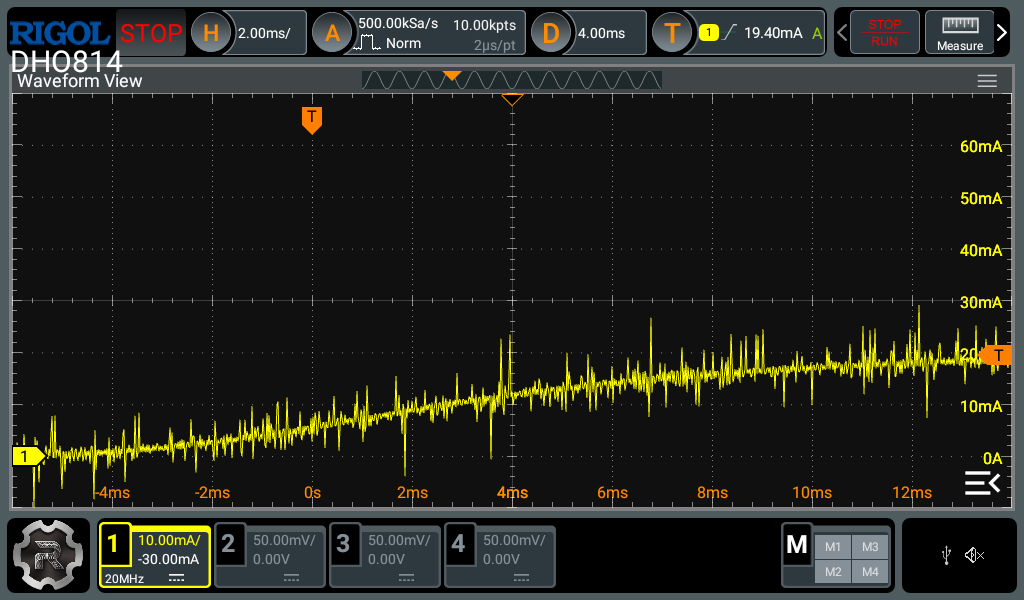Screen dimensions: 1024x600
Task: Select the 4.00ms delay value
Action: (601, 33)
